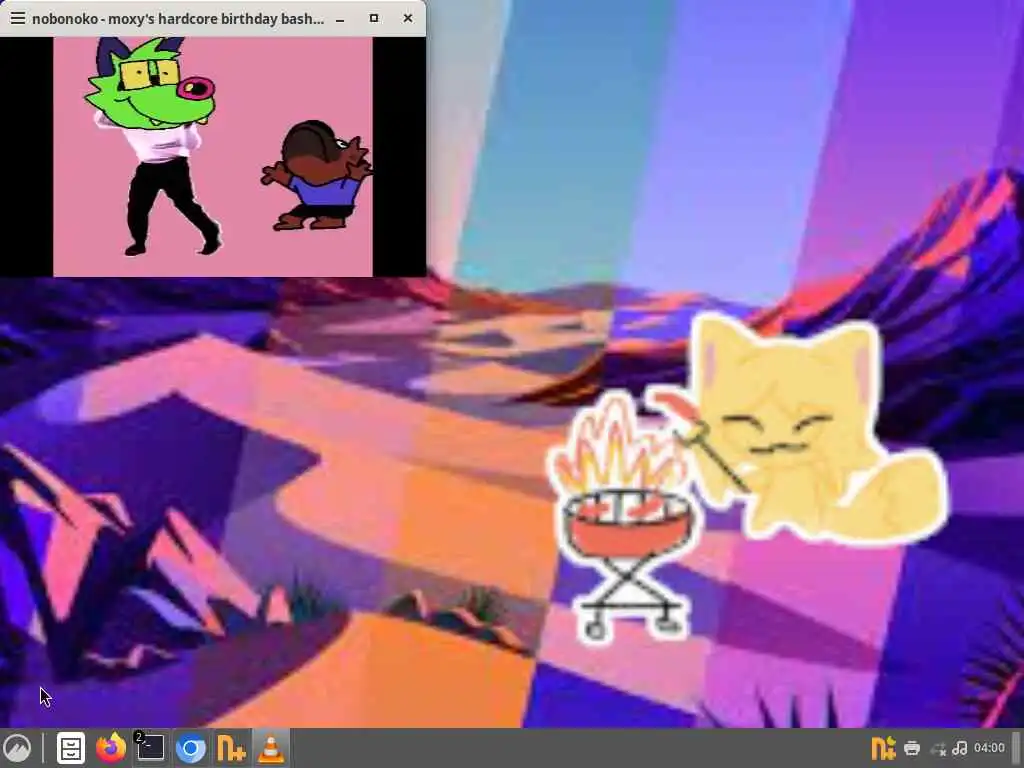The width and height of the screenshot is (1024, 768).
Task: Launch the file manager from the taskbar
Action: pos(71,748)
